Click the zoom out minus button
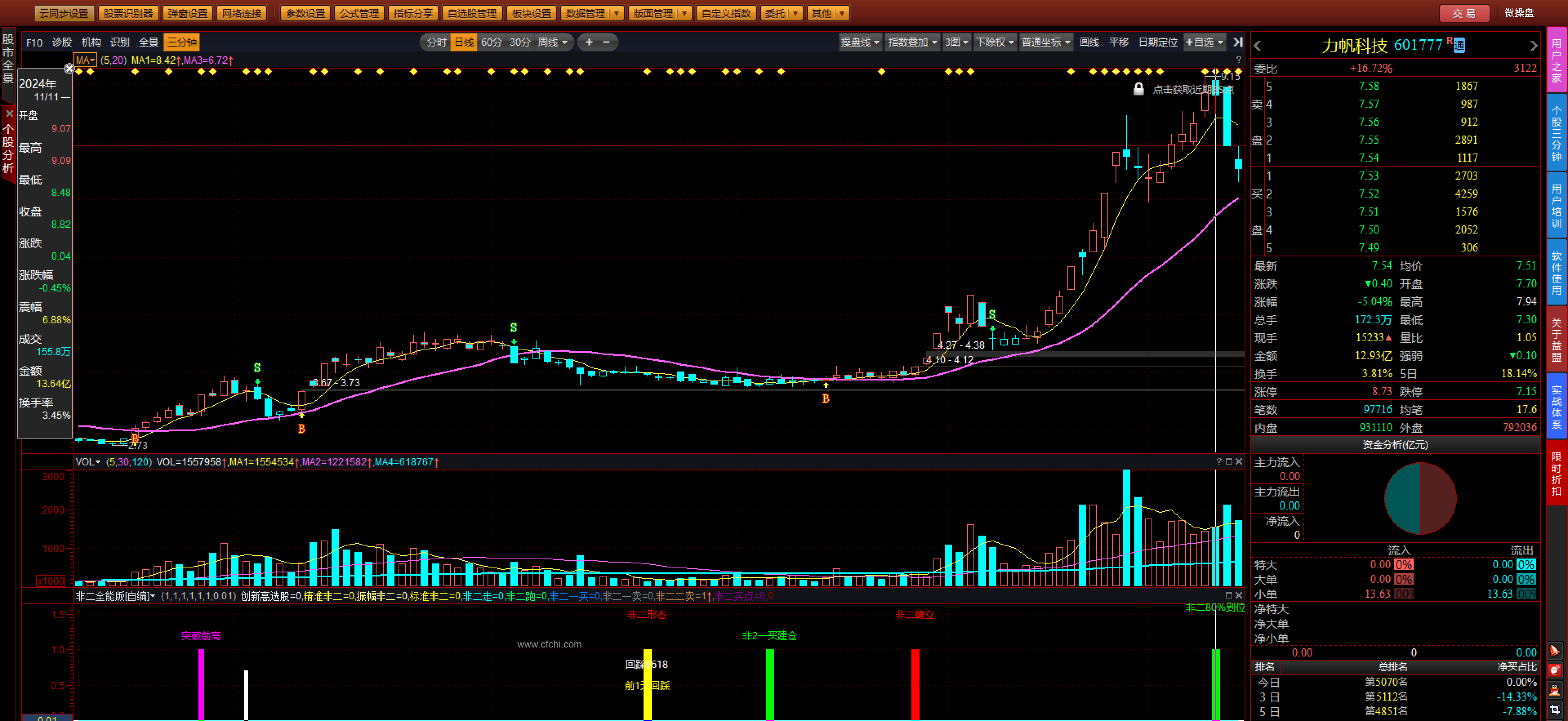The width and height of the screenshot is (1568, 721). pyautogui.click(x=606, y=42)
